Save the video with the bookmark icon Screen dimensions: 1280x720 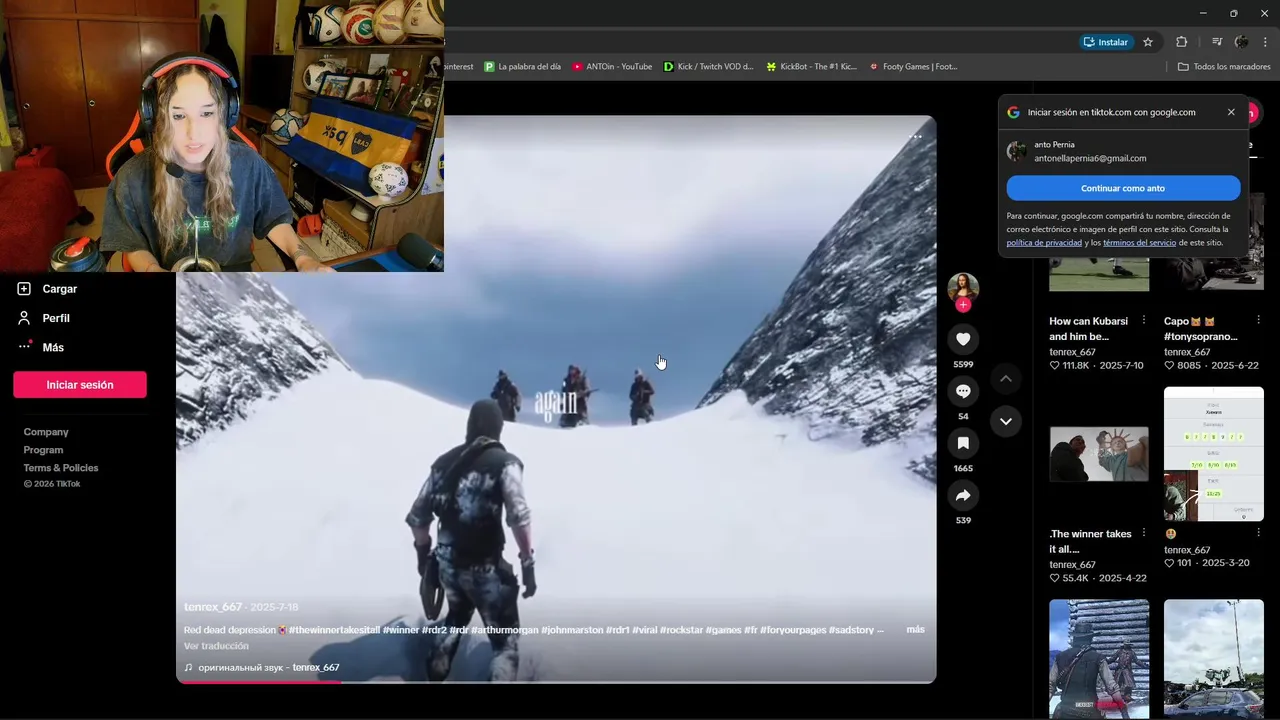(963, 443)
